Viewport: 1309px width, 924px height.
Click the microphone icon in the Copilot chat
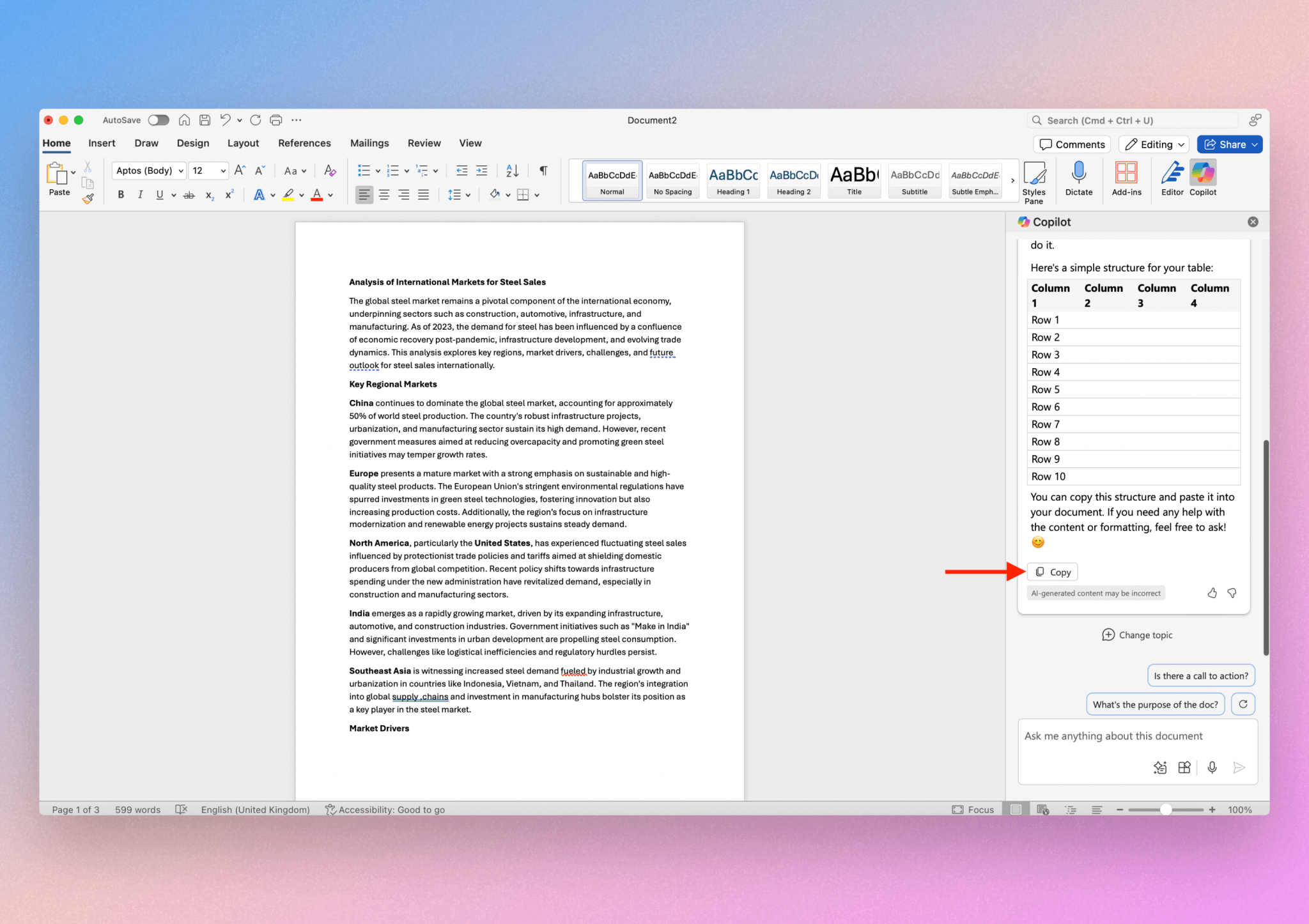pyautogui.click(x=1211, y=767)
